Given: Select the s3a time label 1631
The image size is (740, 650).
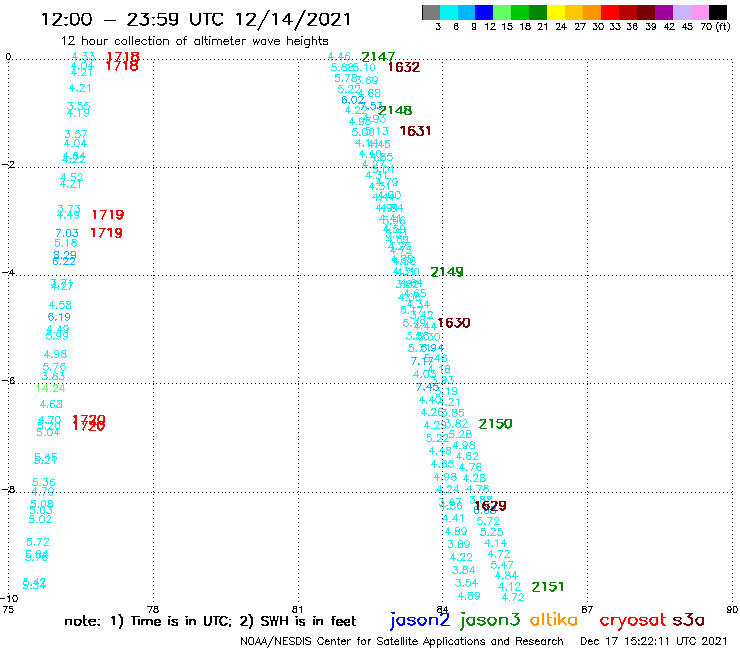Looking at the screenshot, I should 415,131.
